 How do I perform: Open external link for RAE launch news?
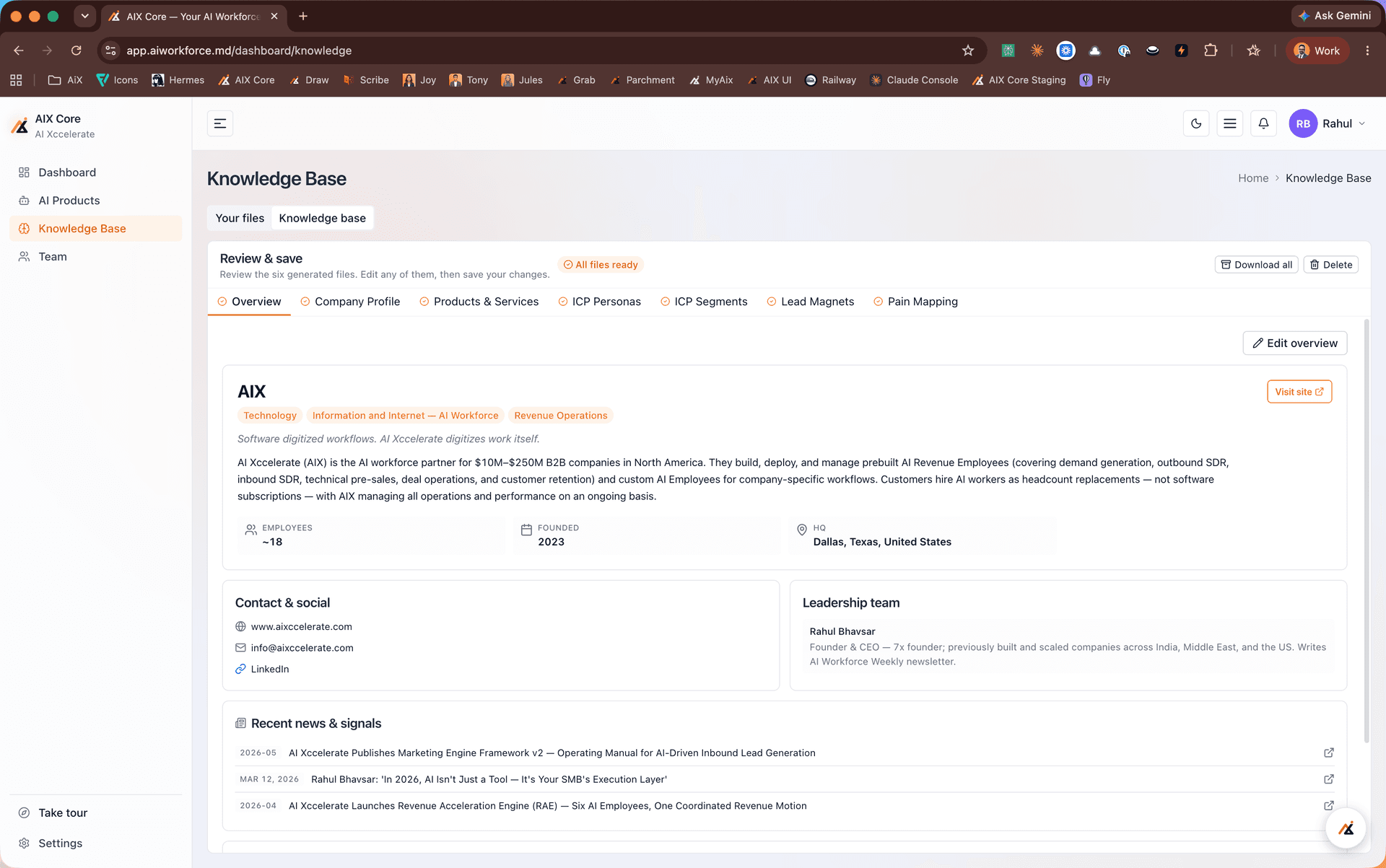click(1328, 805)
